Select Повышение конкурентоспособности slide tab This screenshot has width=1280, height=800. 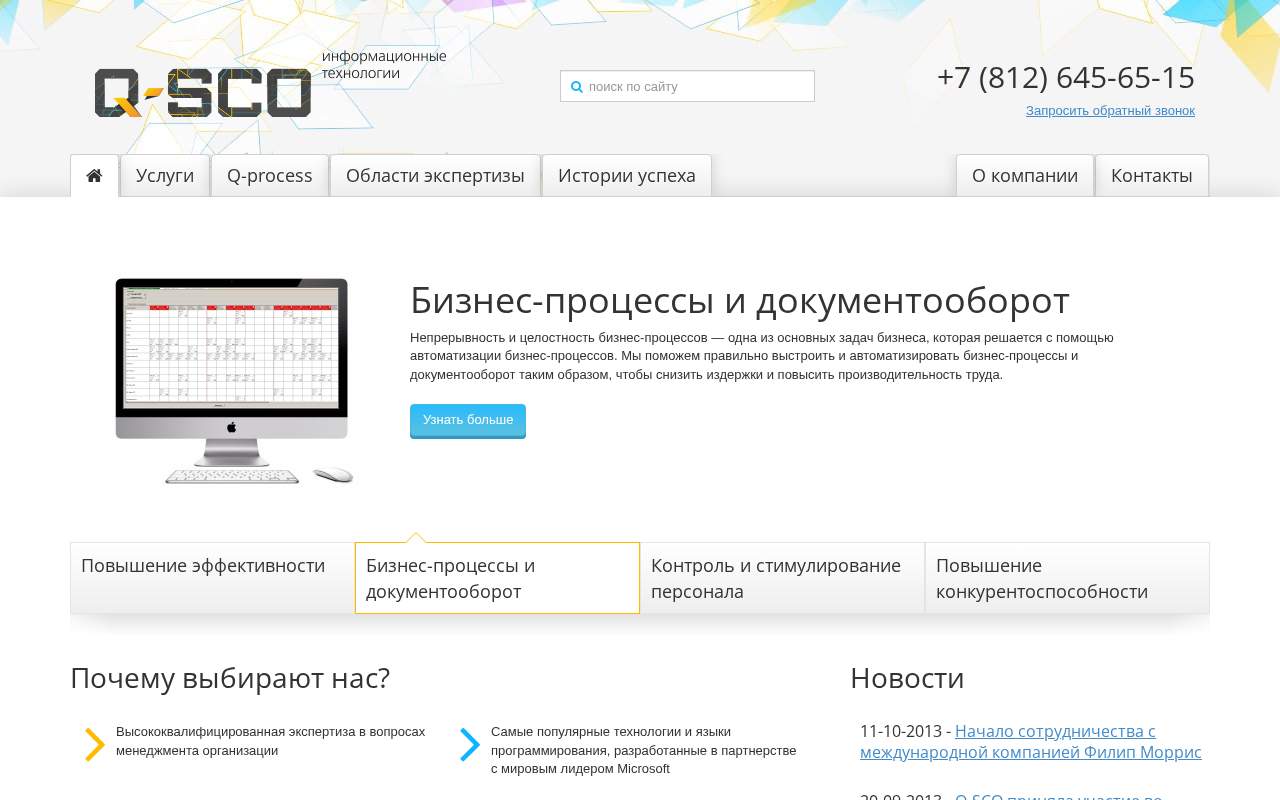coord(1067,578)
